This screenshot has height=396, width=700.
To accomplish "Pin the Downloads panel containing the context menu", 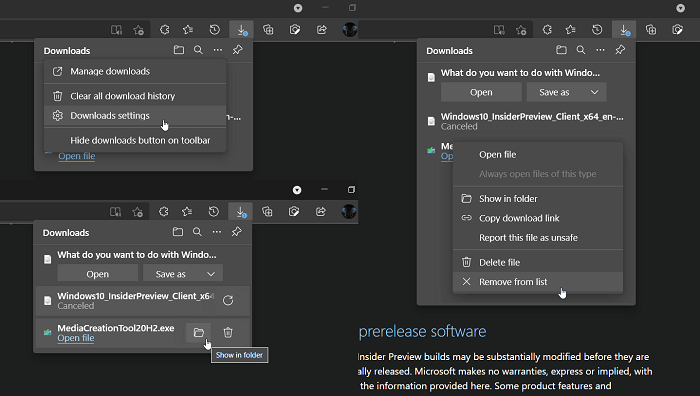I will (x=620, y=50).
